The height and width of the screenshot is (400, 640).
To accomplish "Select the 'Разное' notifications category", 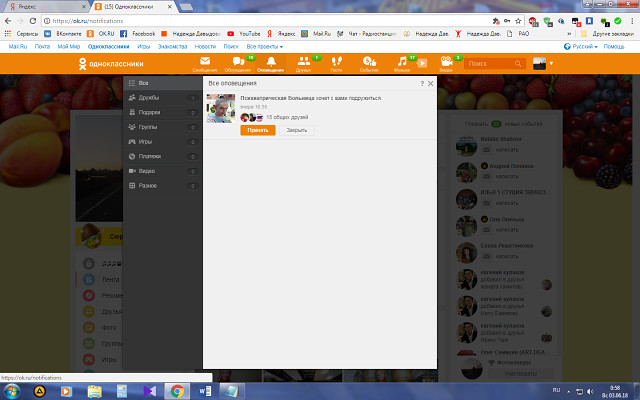I will click(162, 186).
